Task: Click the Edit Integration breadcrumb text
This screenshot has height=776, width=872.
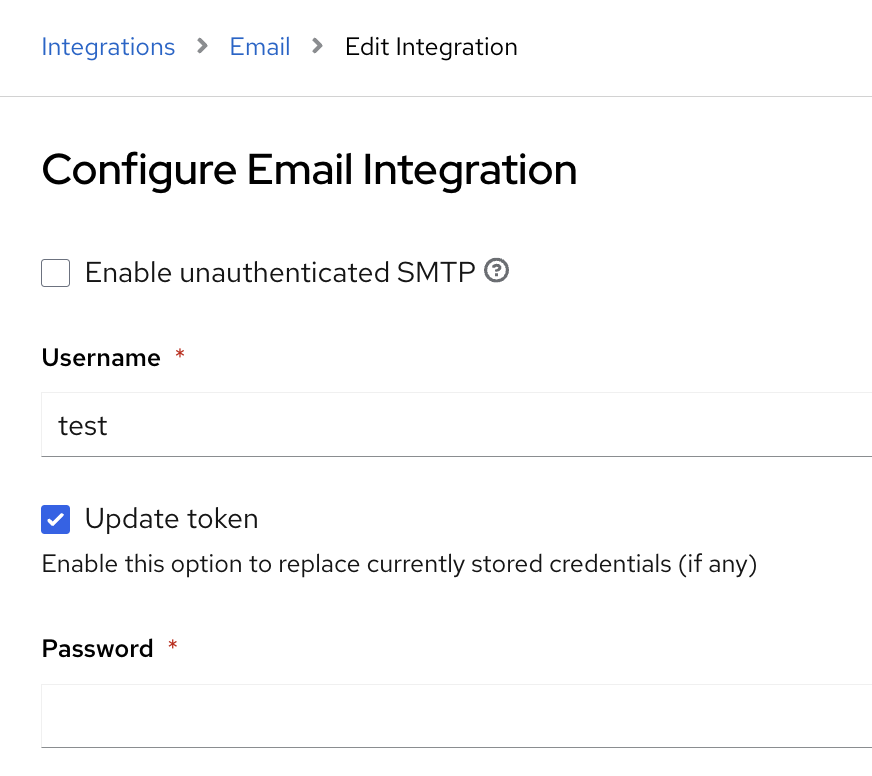Action: [x=431, y=47]
